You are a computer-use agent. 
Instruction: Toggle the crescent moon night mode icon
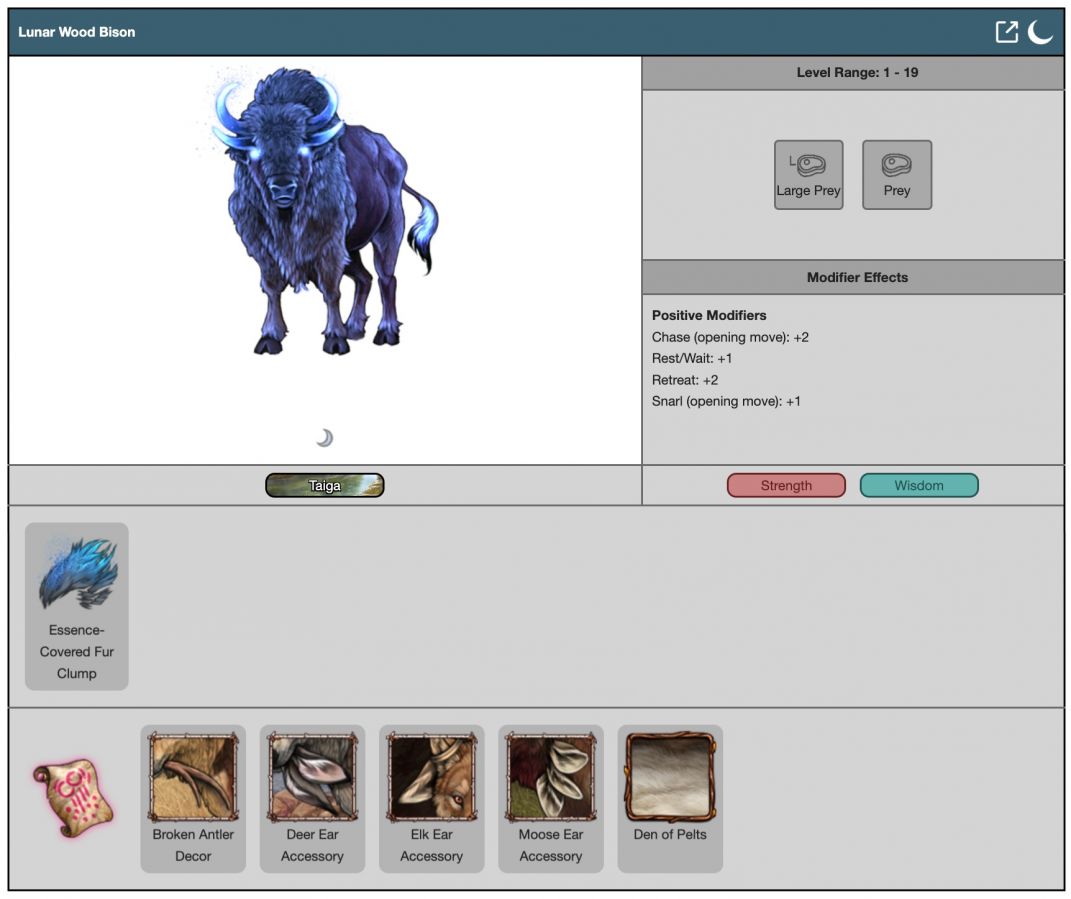tap(1040, 32)
